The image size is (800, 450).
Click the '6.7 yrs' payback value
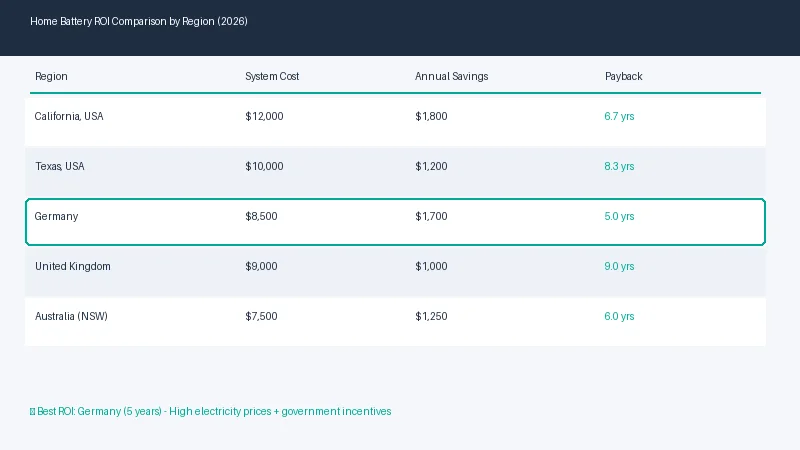619,116
